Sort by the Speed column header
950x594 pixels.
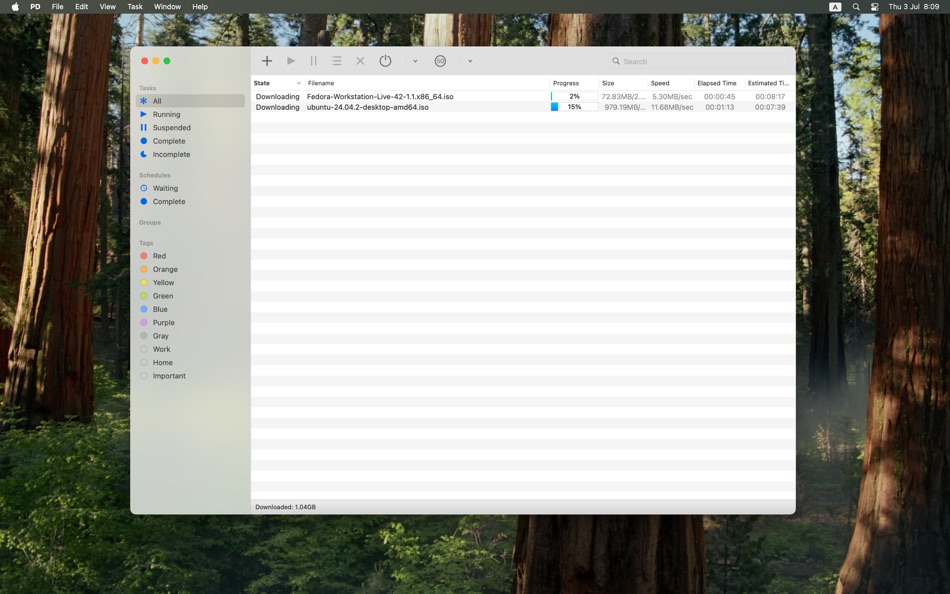point(671,83)
